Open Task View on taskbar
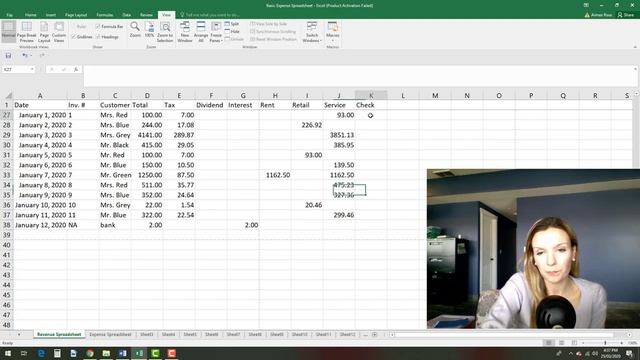The image size is (640, 360). click(24, 353)
